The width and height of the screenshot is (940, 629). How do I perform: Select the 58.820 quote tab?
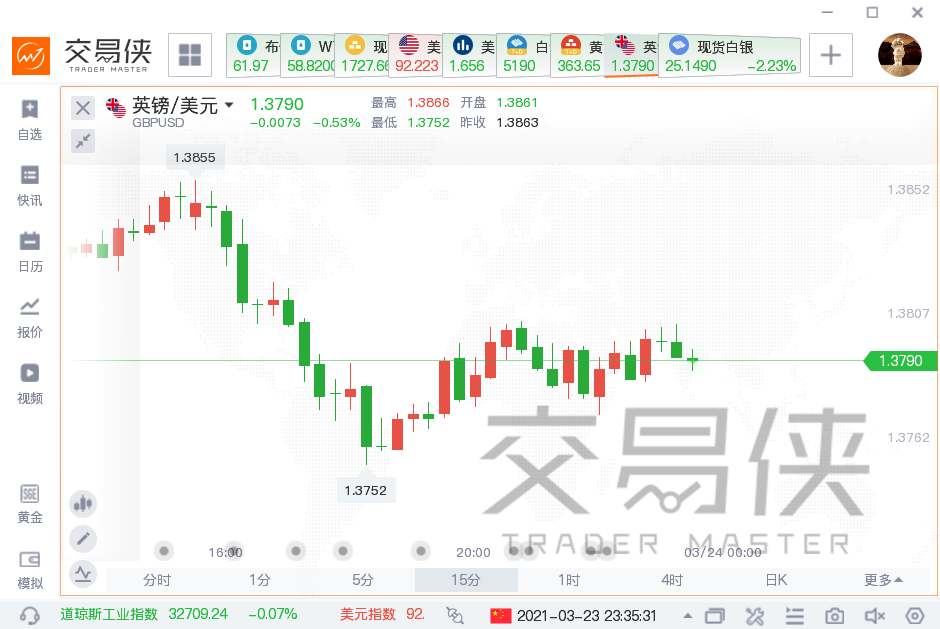(308, 55)
